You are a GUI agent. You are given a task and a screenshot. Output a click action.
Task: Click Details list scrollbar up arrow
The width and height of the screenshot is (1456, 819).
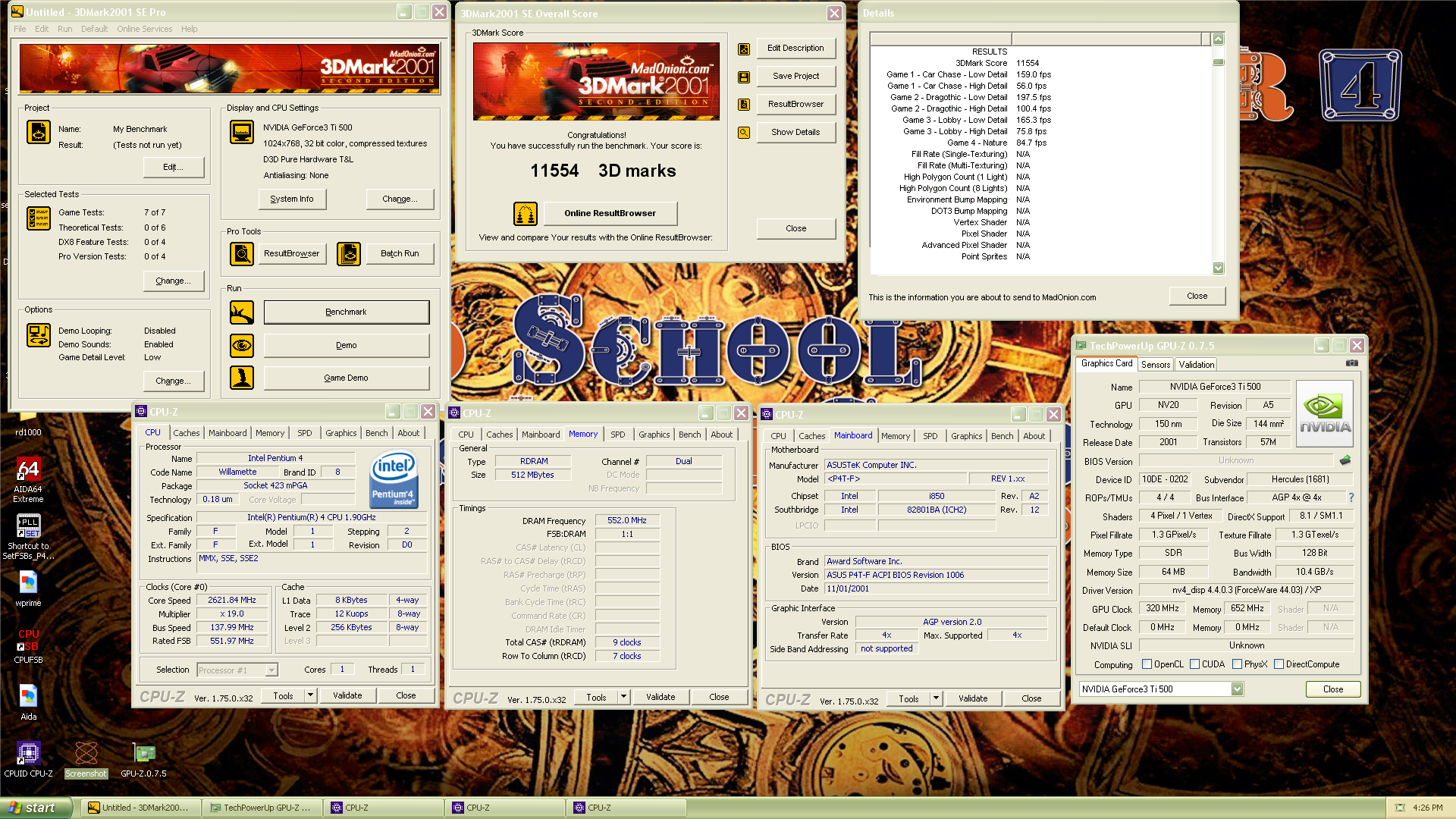[1218, 39]
